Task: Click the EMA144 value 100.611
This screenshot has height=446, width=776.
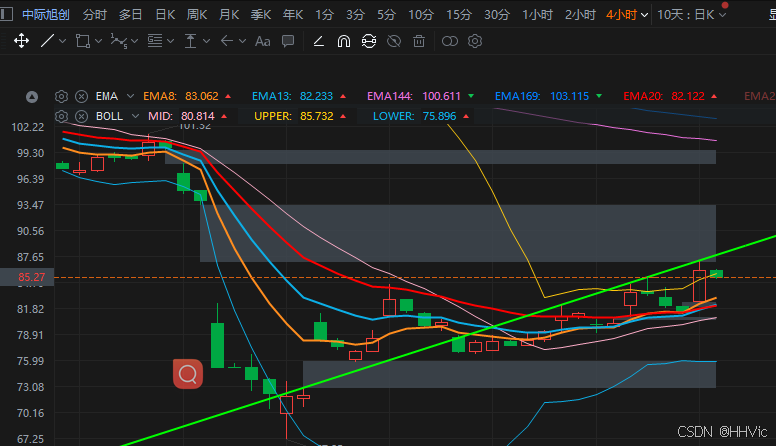Action: tap(441, 96)
